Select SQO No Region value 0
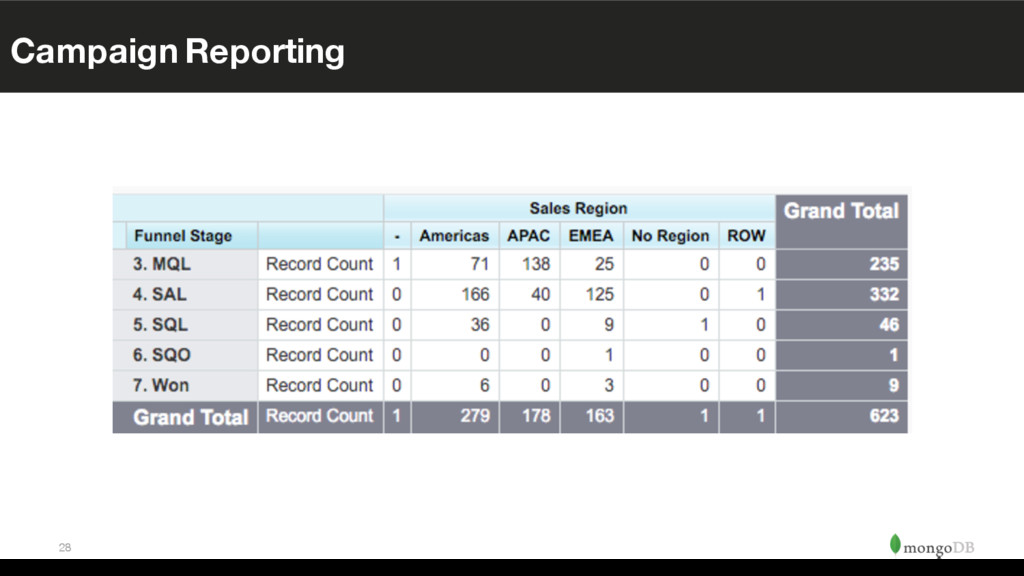Viewport: 1024px width, 576px height. click(705, 355)
